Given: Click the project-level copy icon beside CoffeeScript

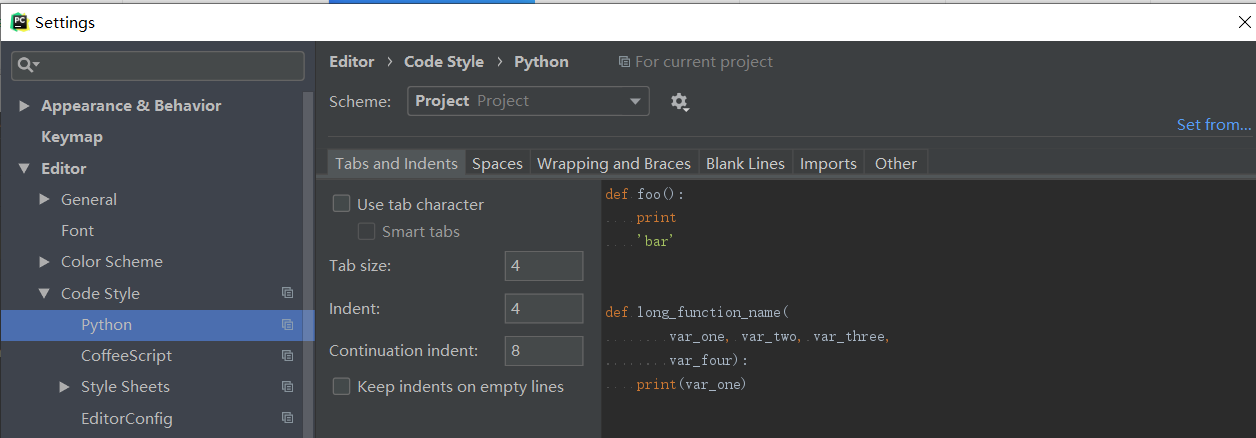Looking at the screenshot, I should [288, 356].
